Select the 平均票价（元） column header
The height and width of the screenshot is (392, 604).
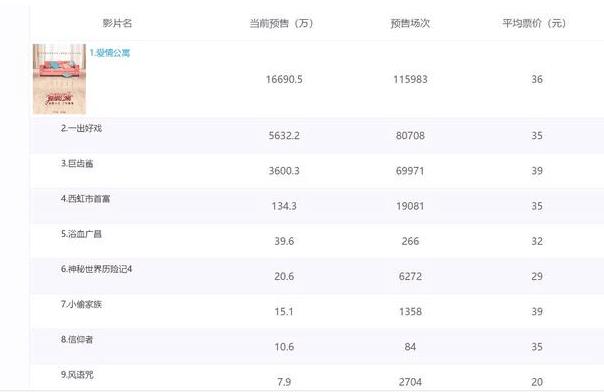pyautogui.click(x=534, y=23)
